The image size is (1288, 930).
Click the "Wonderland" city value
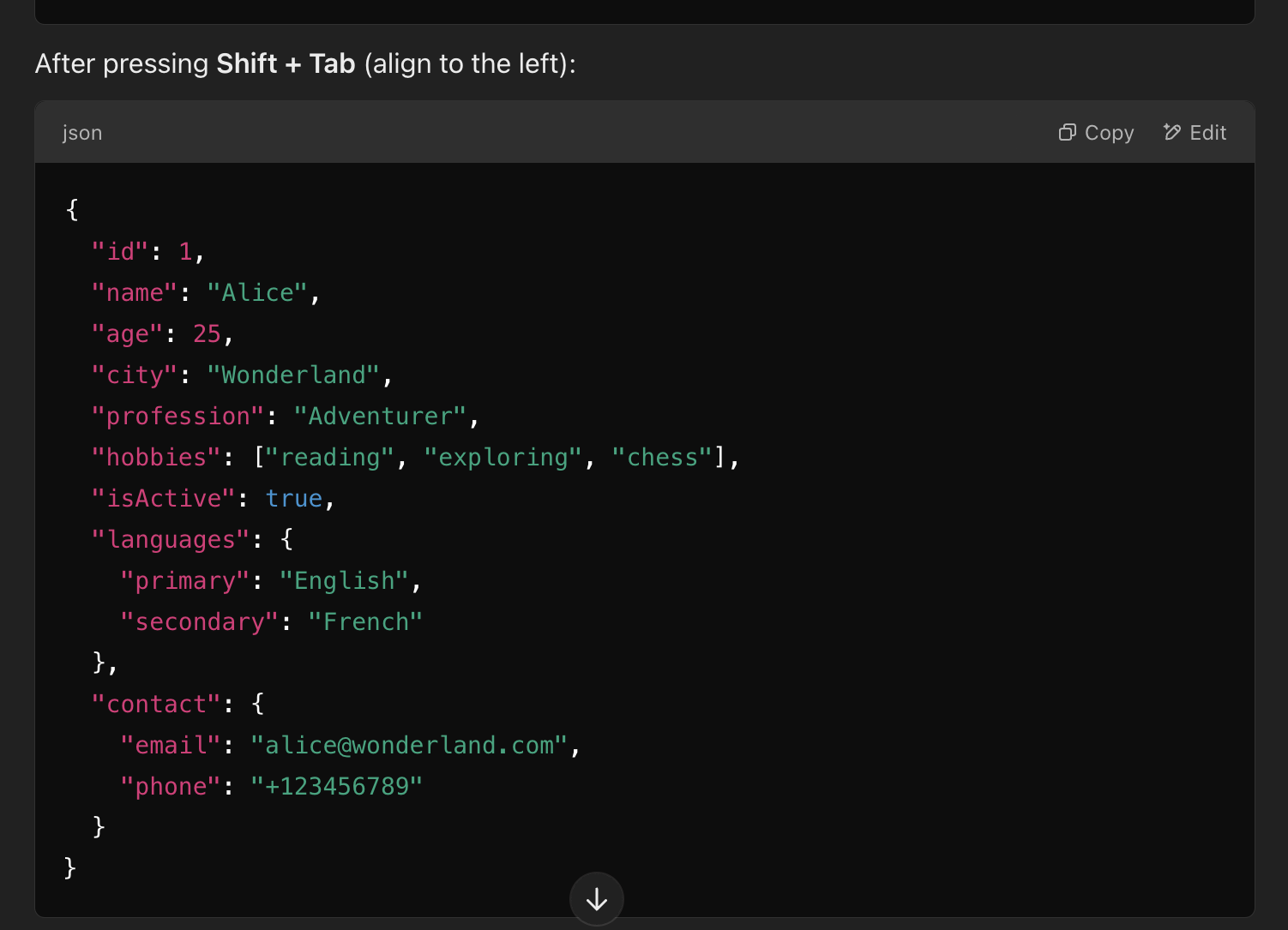click(296, 374)
